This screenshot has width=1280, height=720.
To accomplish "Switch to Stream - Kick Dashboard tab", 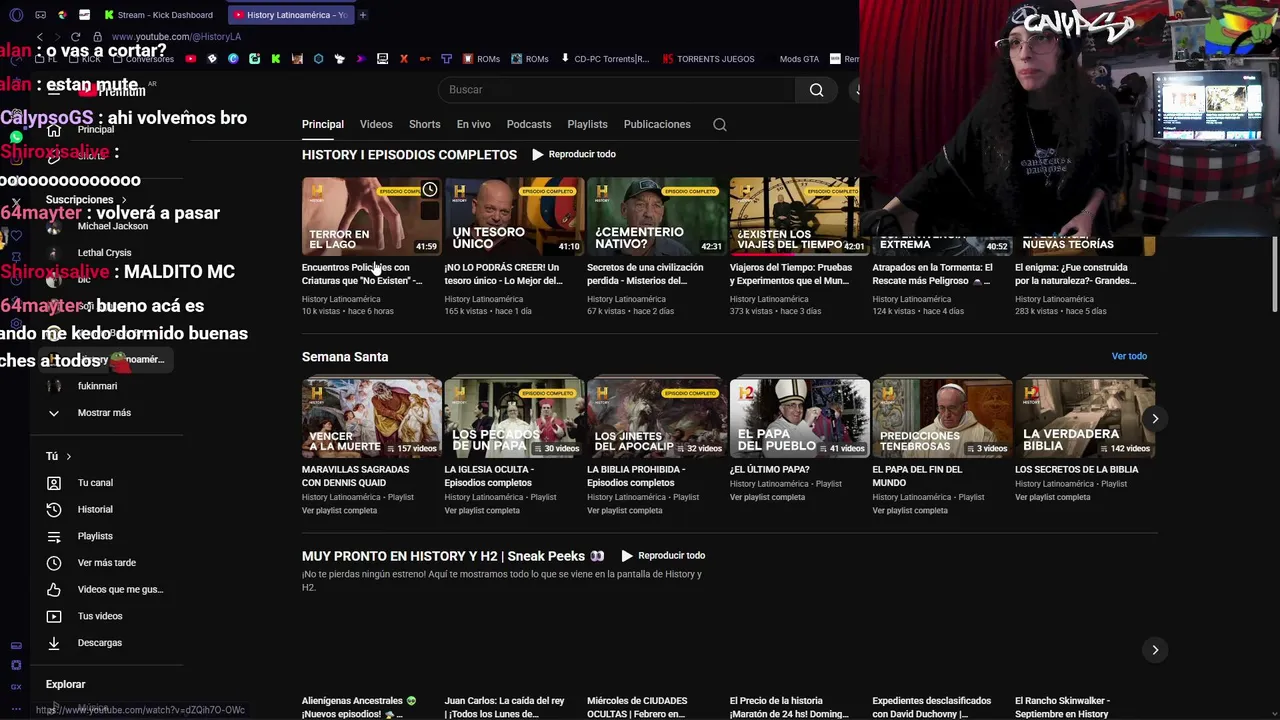I will (x=161, y=15).
